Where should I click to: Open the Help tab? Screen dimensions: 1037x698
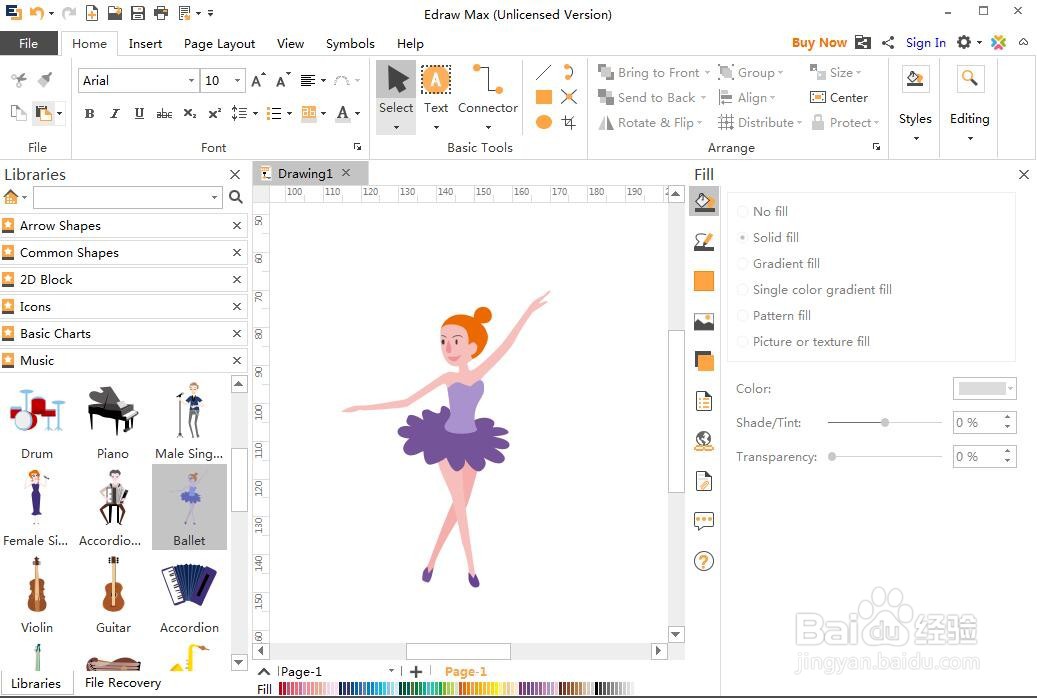(410, 44)
